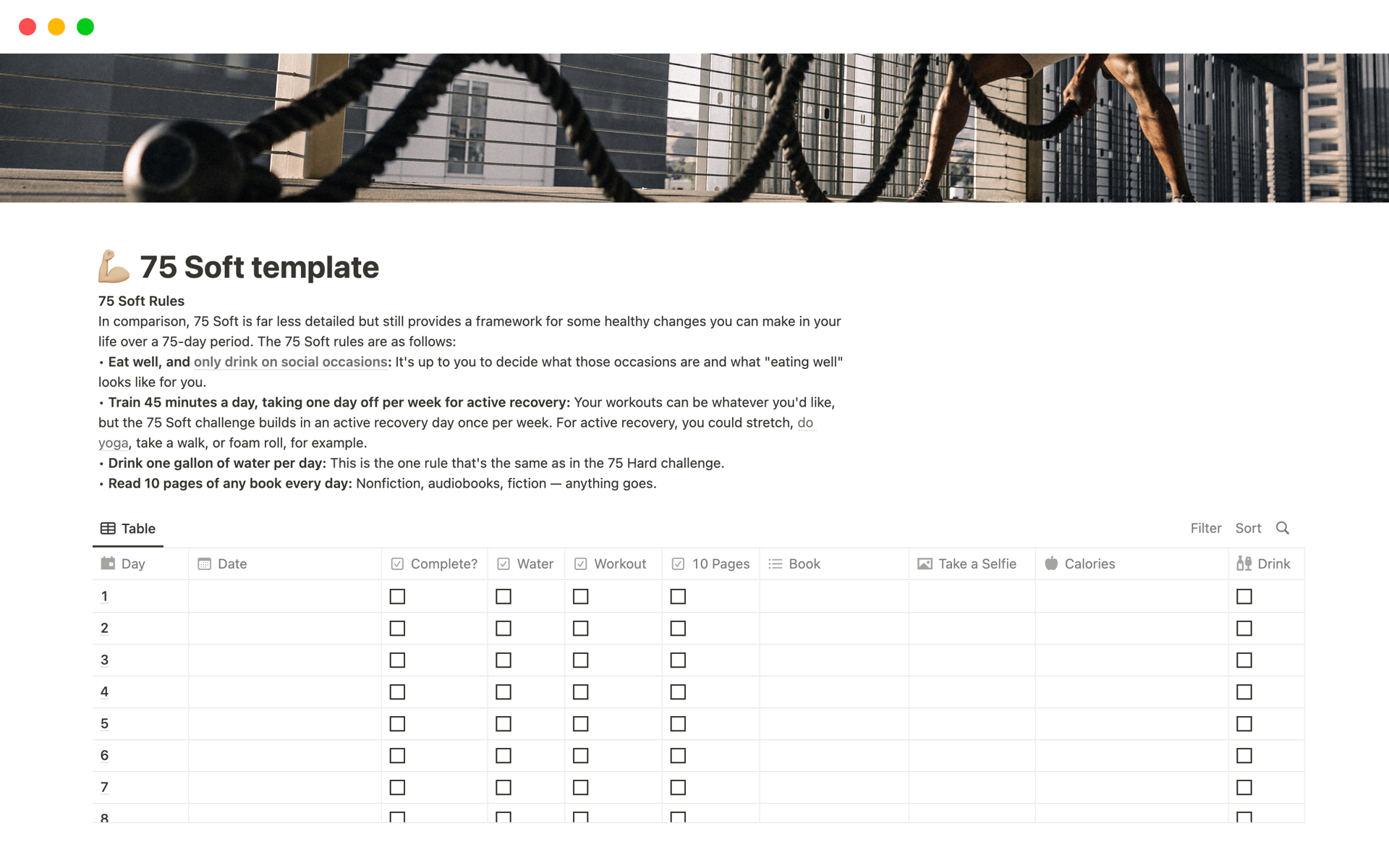1389x868 pixels.
Task: Click the Calories apple icon
Action: click(1051, 563)
